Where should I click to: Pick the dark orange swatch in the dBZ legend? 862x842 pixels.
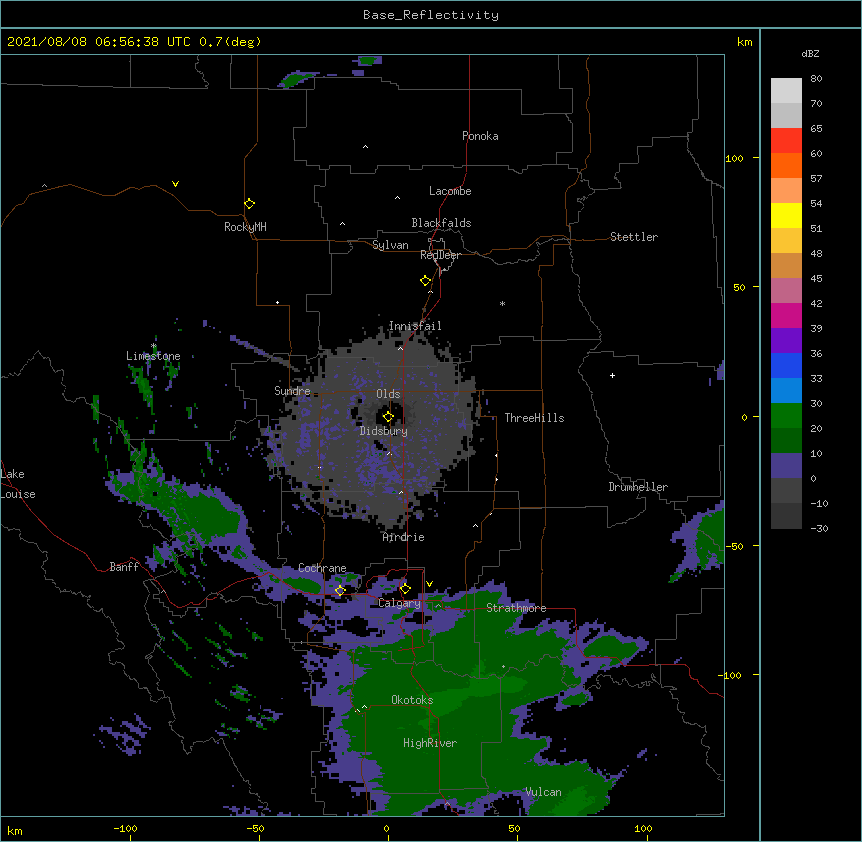pyautogui.click(x=786, y=165)
